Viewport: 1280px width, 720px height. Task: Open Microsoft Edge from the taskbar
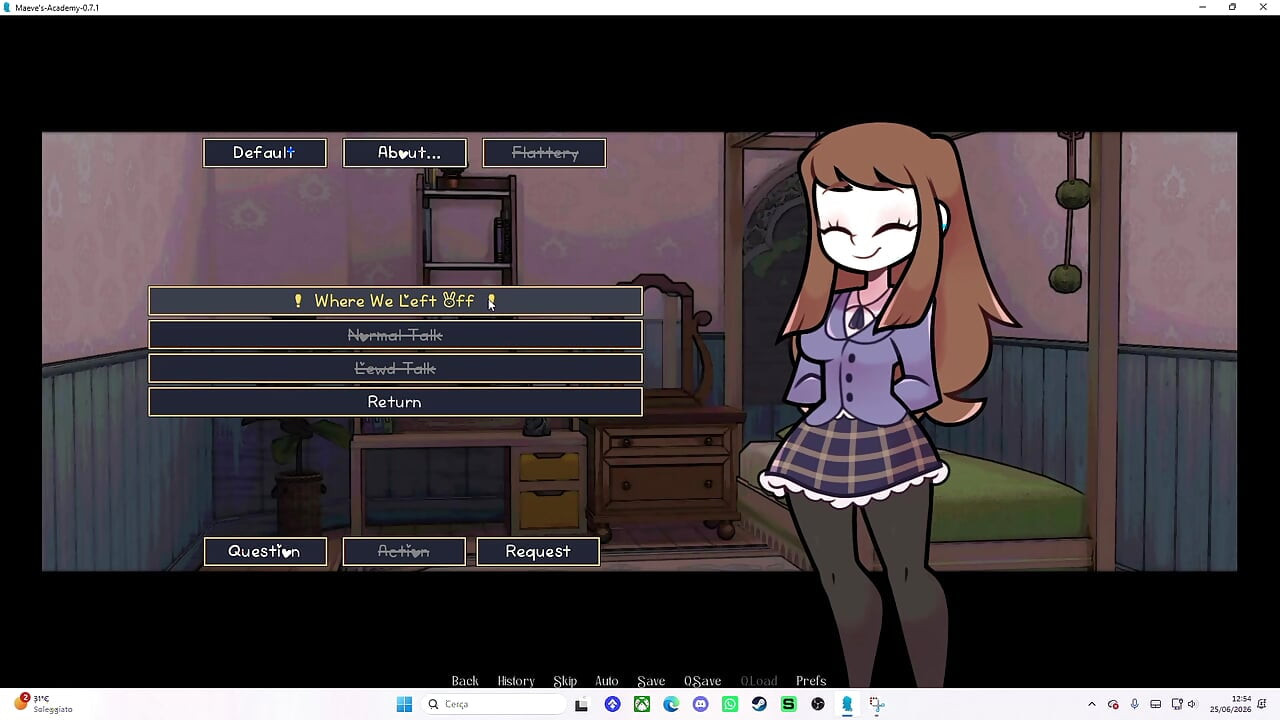coord(671,704)
